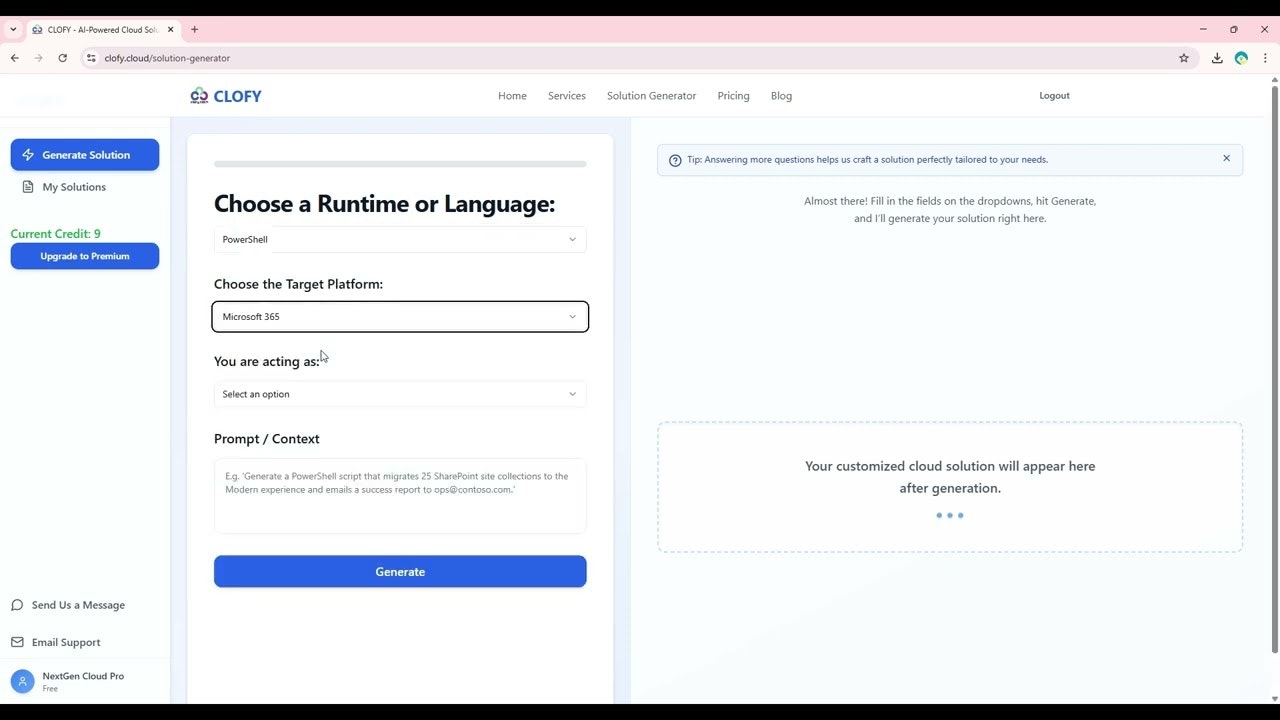The width and height of the screenshot is (1280, 720).
Task: Click the browser forward arrow
Action: point(38,58)
